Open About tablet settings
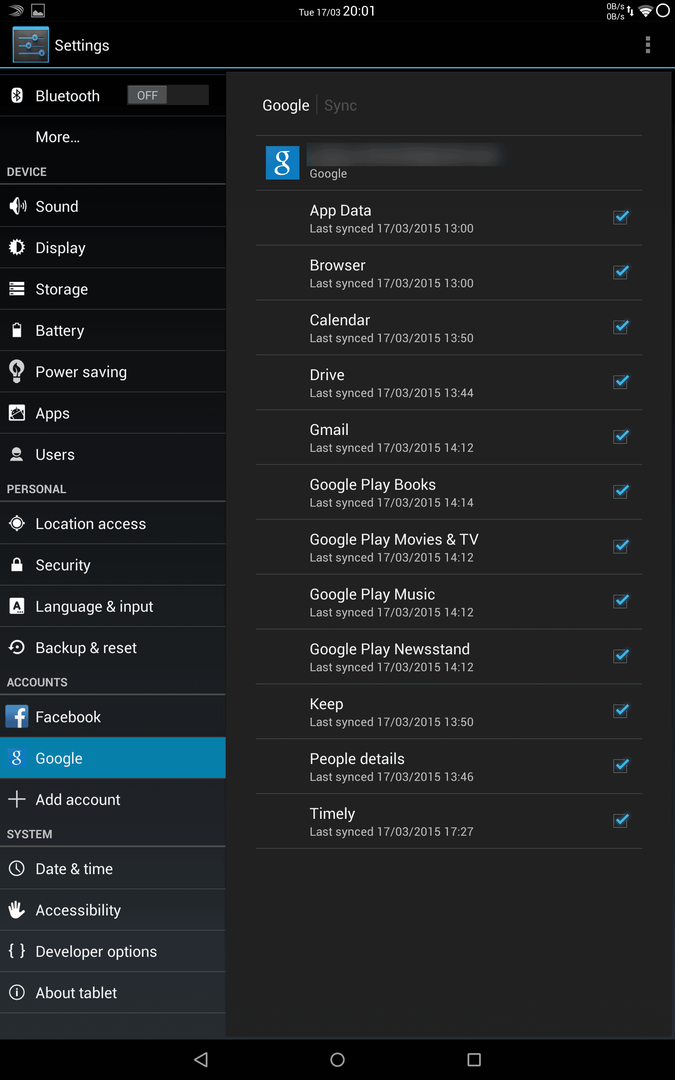Screen dimensions: 675x1080 click(x=113, y=993)
